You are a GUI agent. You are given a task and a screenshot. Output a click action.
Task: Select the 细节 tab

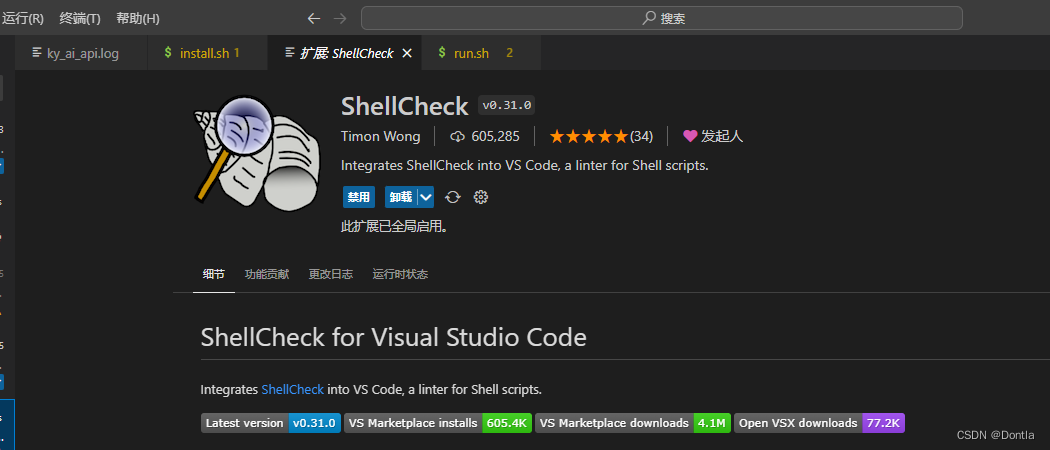click(x=214, y=274)
